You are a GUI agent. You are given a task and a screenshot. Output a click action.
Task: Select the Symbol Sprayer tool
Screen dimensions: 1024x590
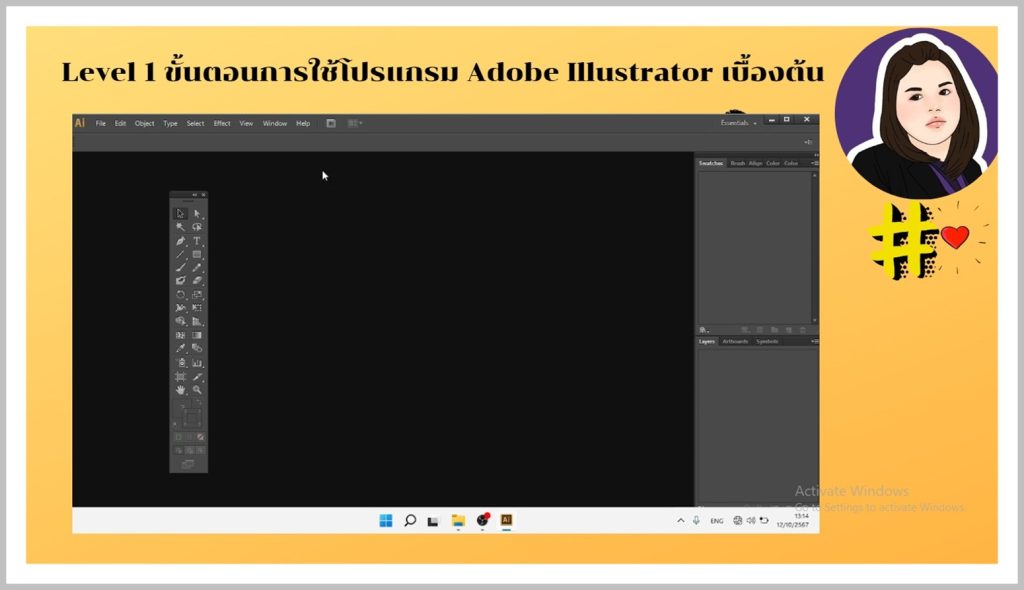tap(180, 363)
